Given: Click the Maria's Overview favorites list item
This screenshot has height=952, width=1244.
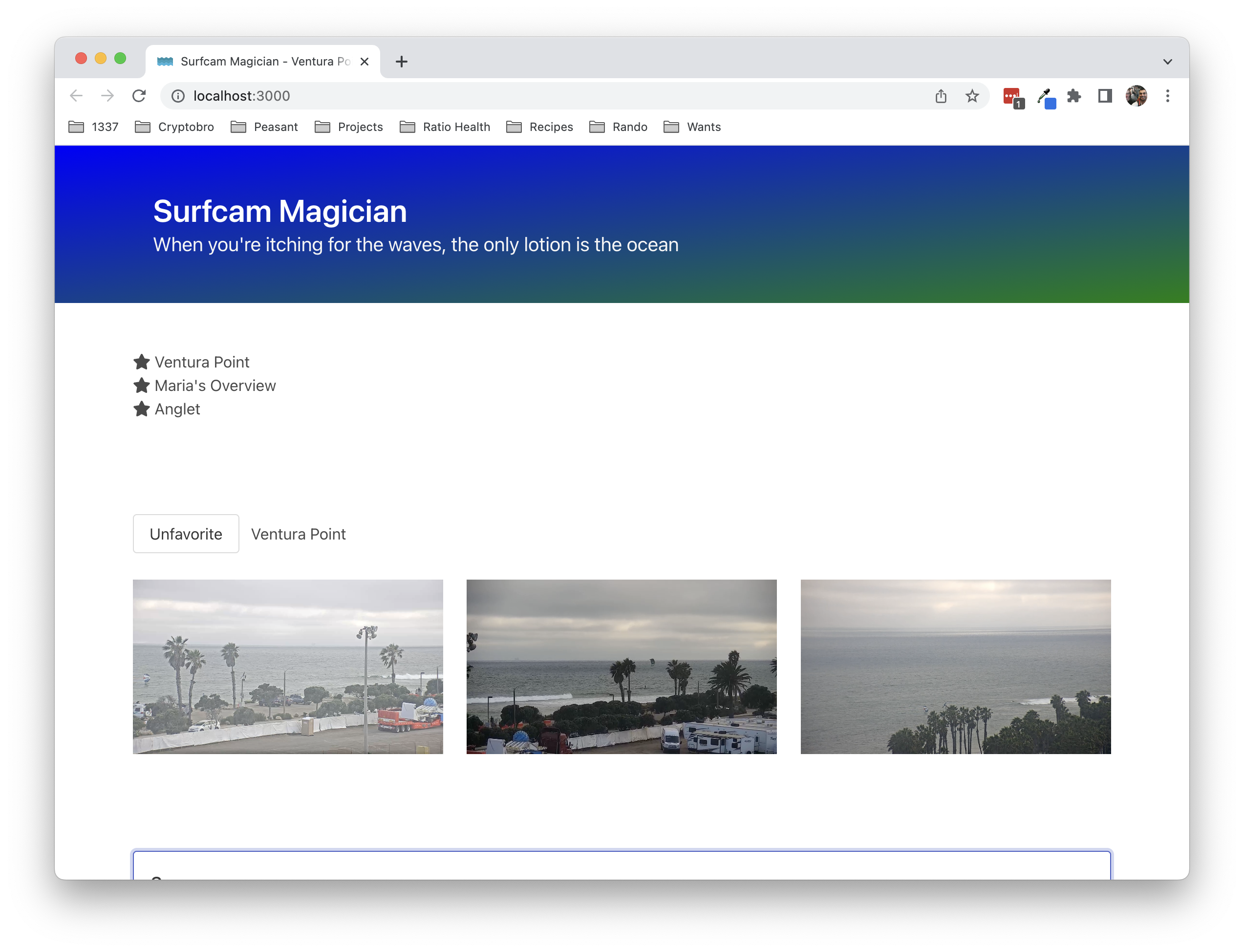Looking at the screenshot, I should [x=214, y=385].
